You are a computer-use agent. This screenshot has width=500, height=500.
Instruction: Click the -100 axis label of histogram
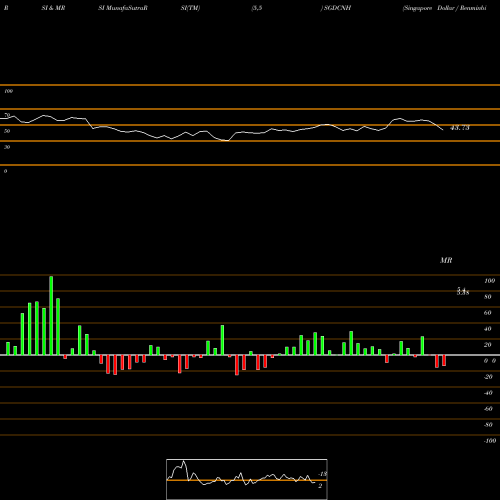pyautogui.click(x=490, y=441)
